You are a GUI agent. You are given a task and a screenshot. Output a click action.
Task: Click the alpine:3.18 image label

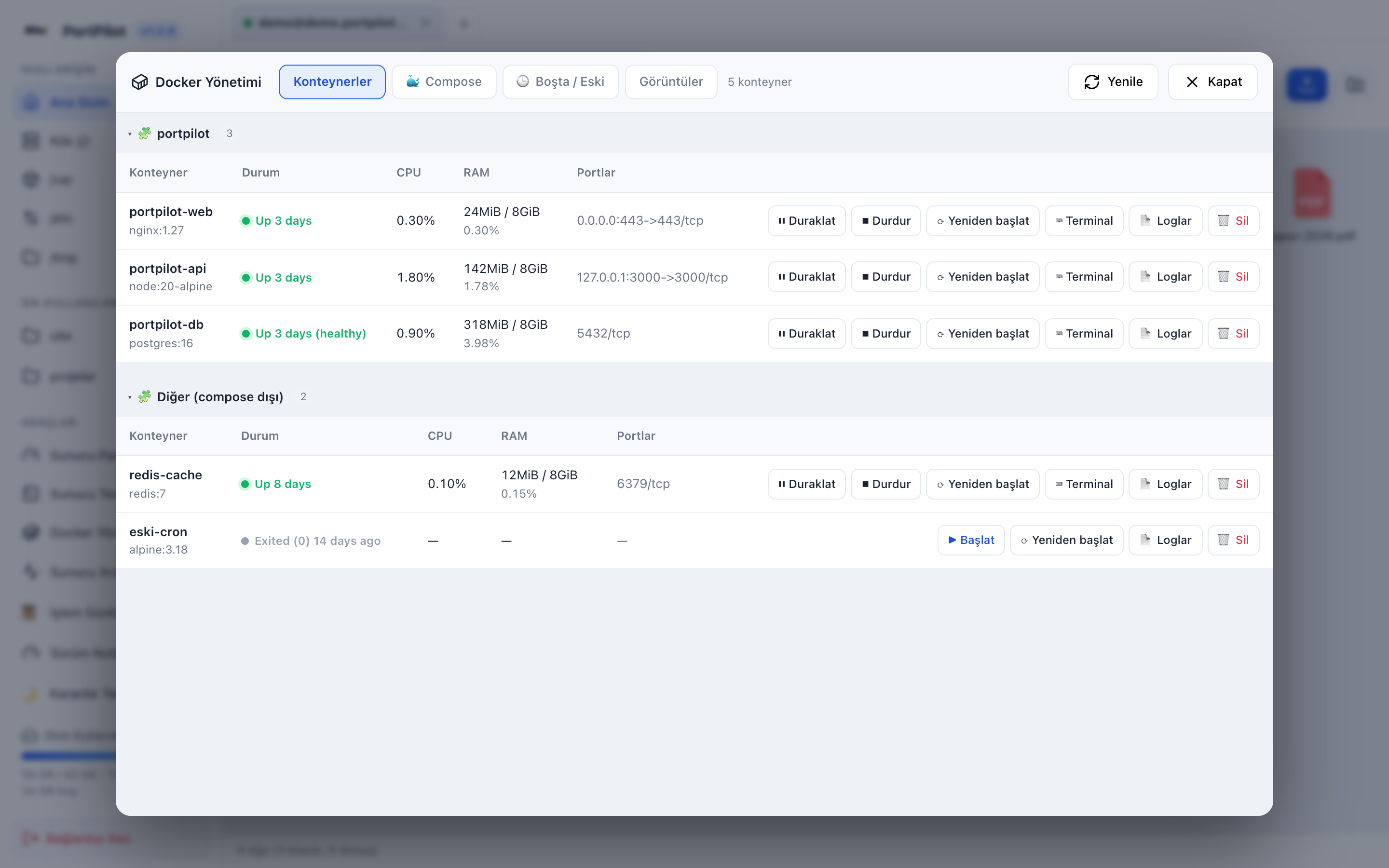[x=158, y=549]
